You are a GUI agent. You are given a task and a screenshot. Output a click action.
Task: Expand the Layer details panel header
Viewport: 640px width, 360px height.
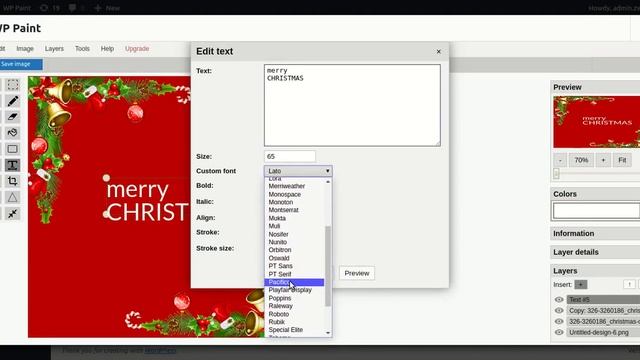point(595,252)
